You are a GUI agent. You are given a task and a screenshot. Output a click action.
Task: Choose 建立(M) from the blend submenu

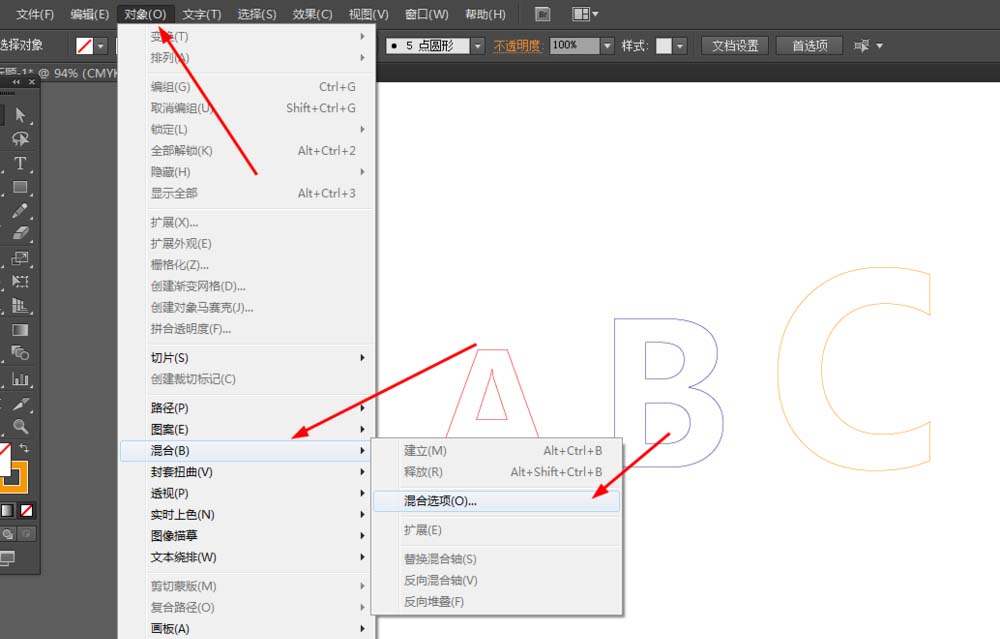424,451
